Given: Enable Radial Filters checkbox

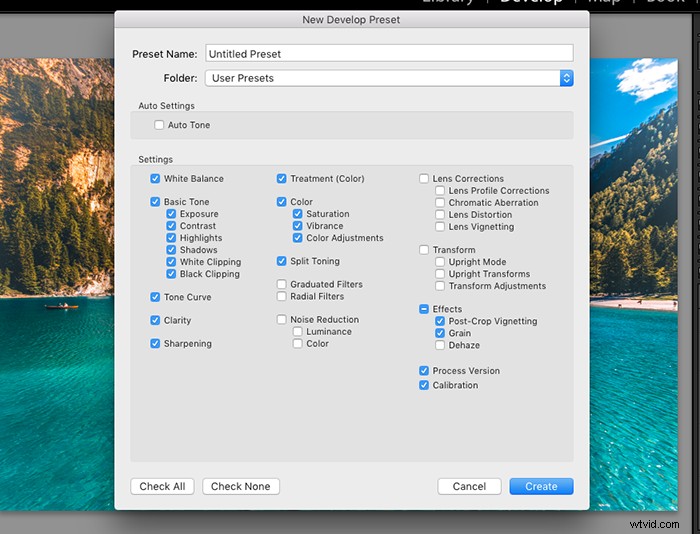Looking at the screenshot, I should tap(281, 296).
